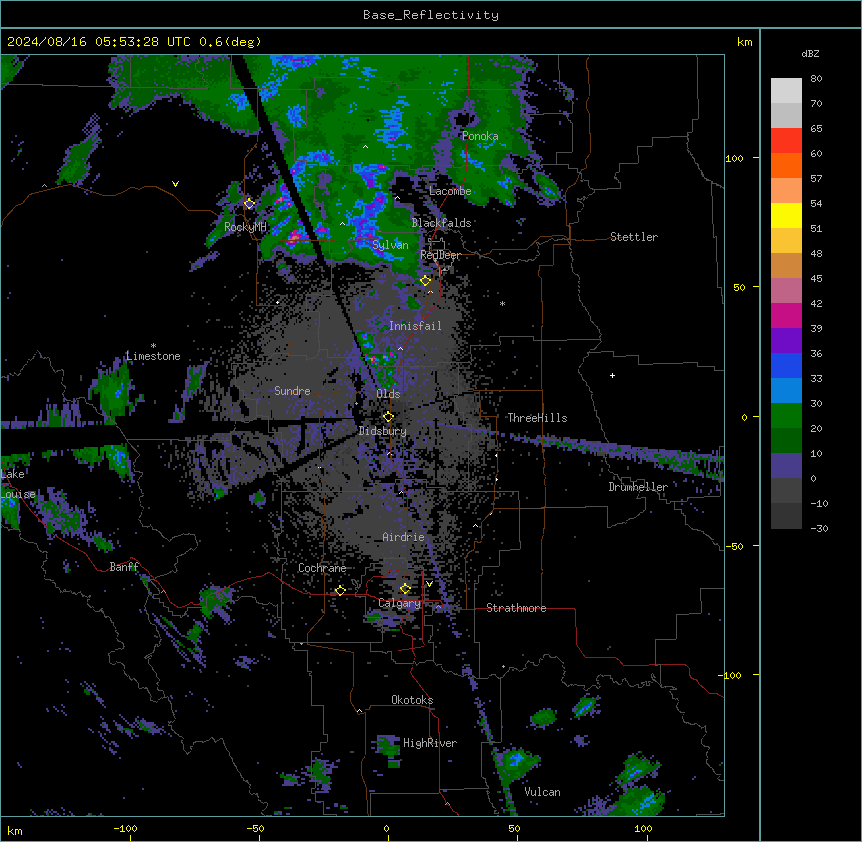Click the asterisk marker east of Innisfail

(x=502, y=303)
